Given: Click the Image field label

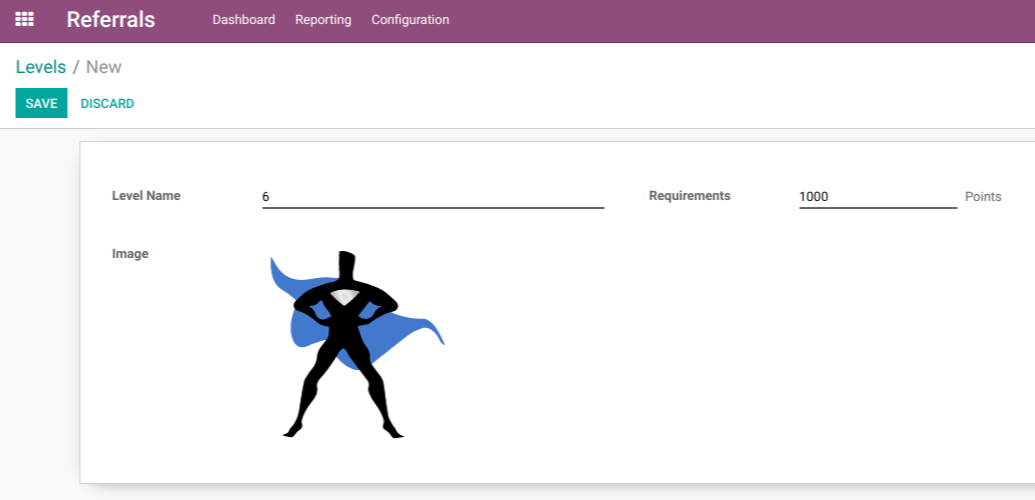Looking at the screenshot, I should point(130,254).
